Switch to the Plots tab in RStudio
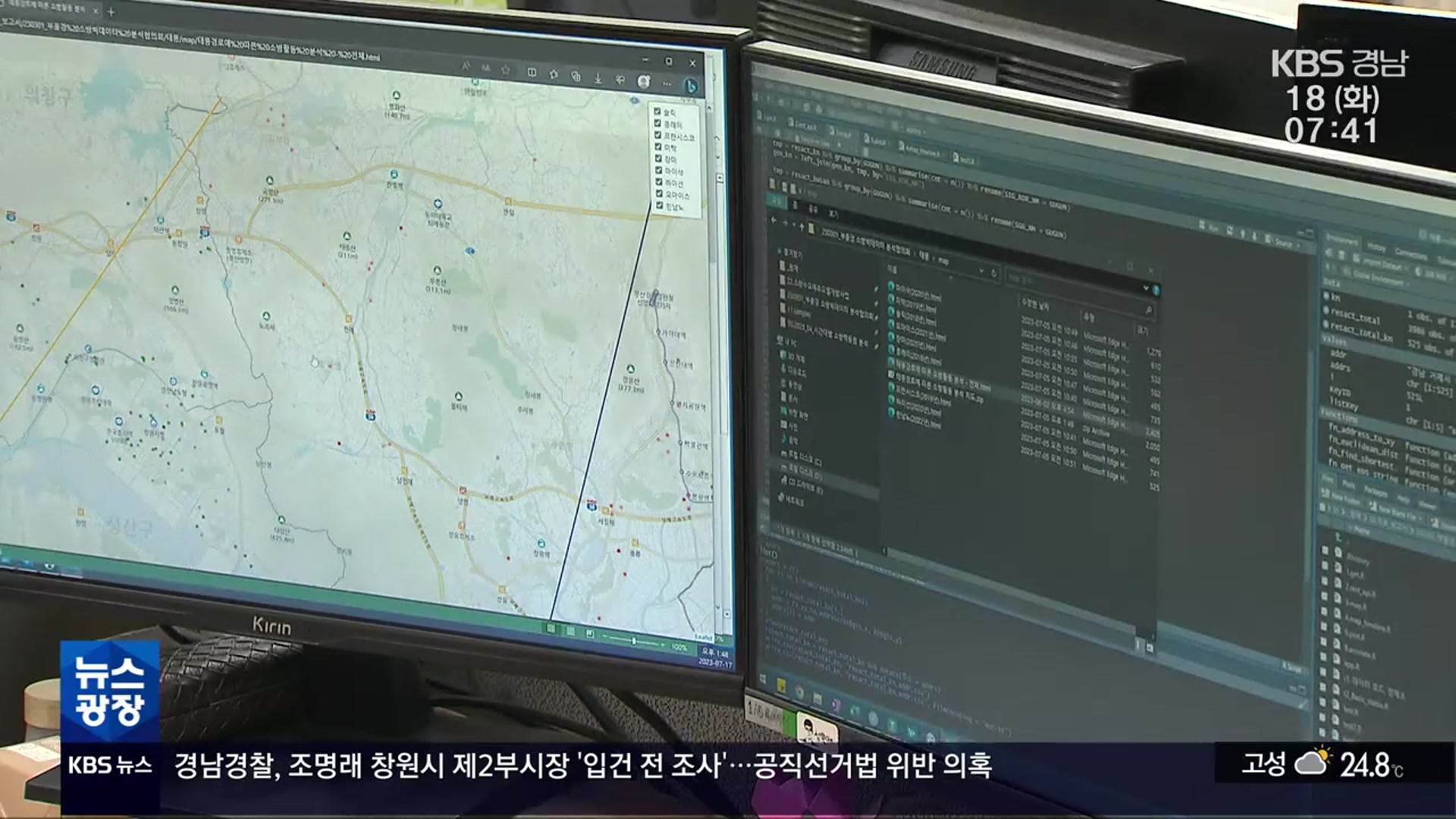This screenshot has height=819, width=1456. tap(1349, 485)
